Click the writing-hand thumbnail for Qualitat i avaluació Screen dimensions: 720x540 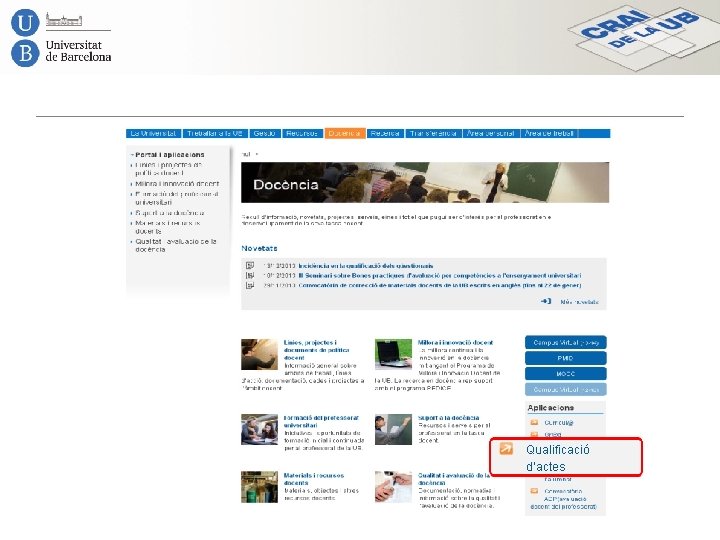(393, 487)
